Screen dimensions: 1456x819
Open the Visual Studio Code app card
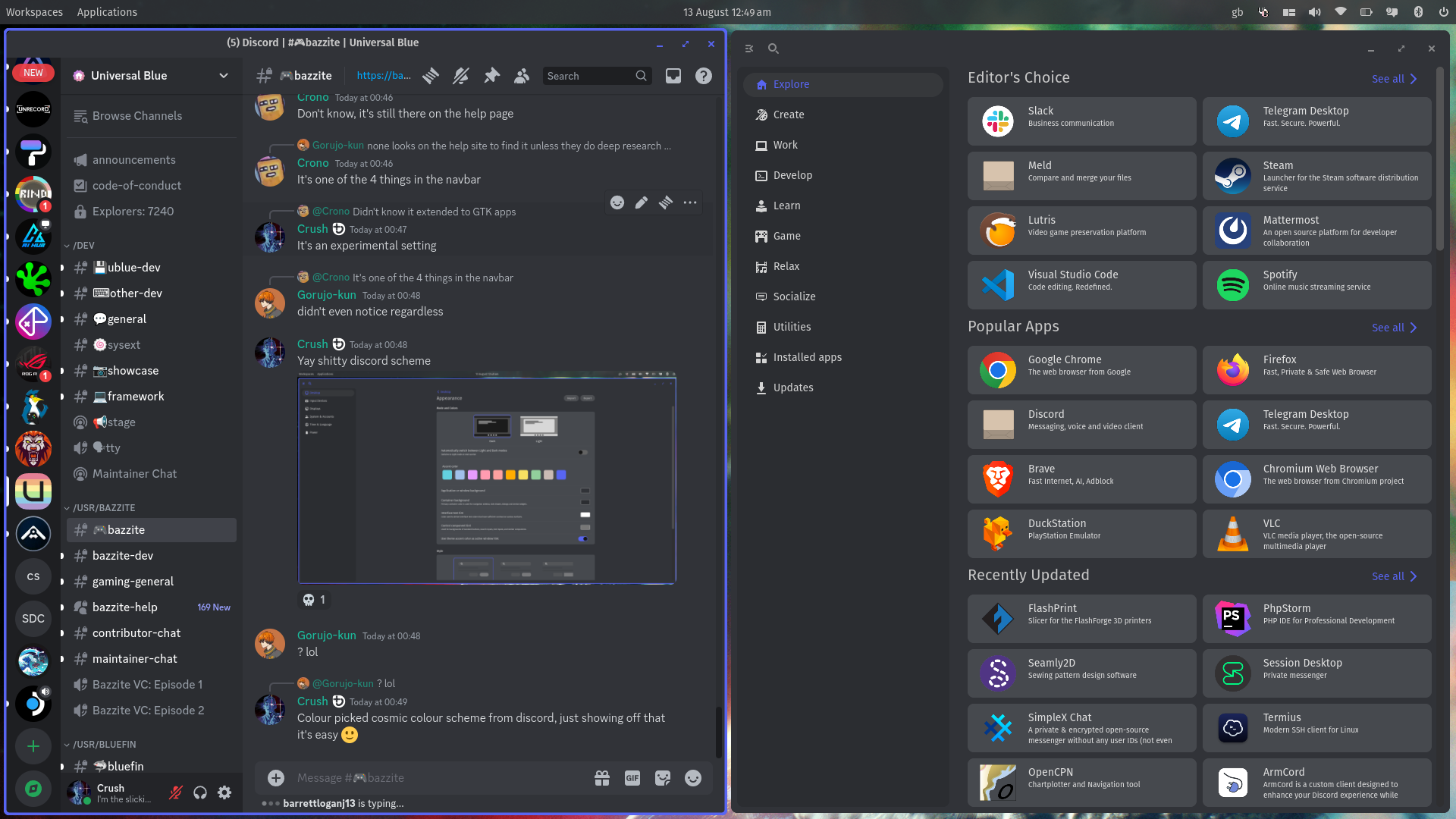coord(1081,285)
